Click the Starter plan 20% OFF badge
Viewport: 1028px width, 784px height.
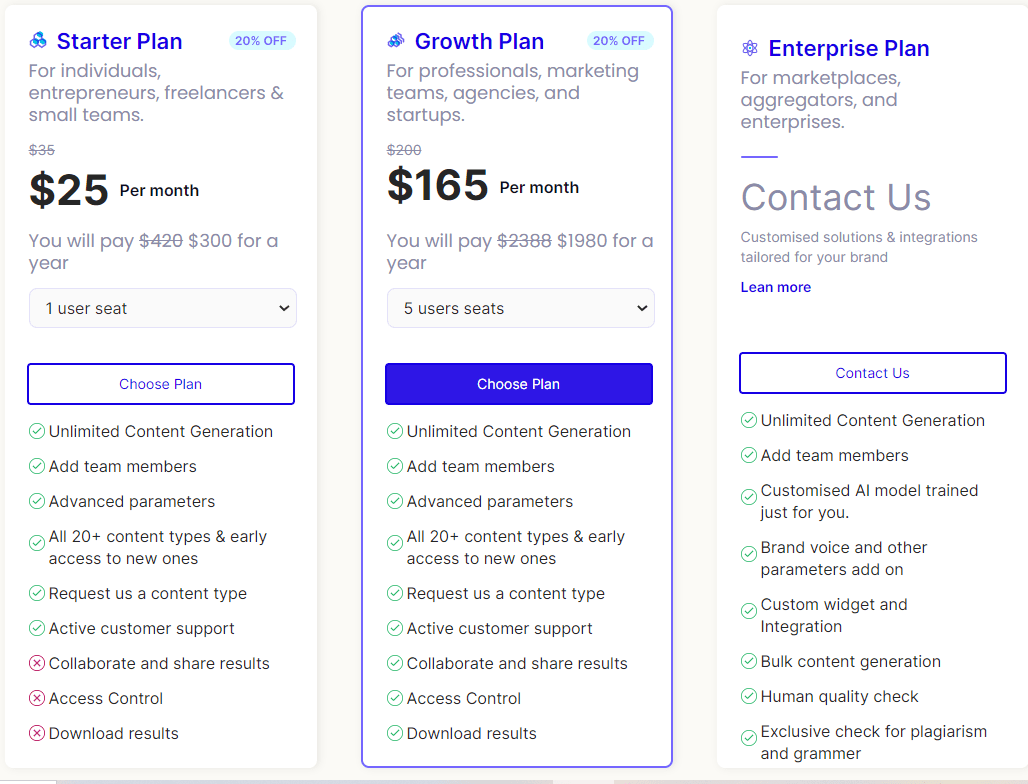coord(261,41)
